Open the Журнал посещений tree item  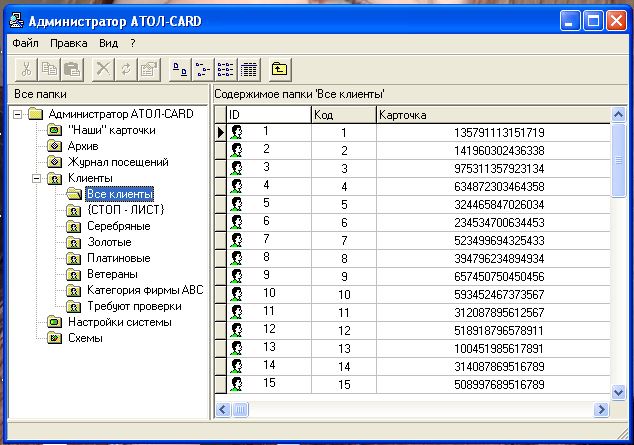pyautogui.click(x=117, y=162)
